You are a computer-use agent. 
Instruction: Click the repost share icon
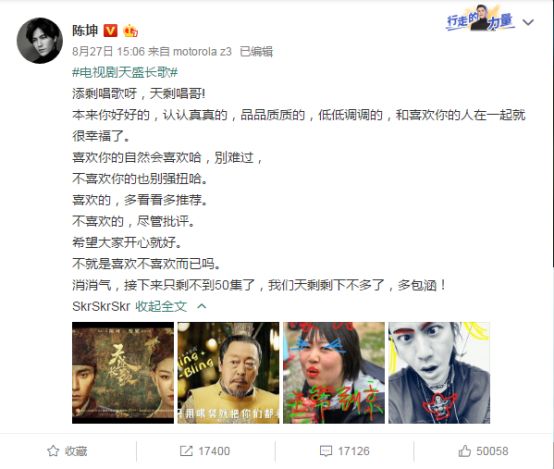(x=186, y=451)
